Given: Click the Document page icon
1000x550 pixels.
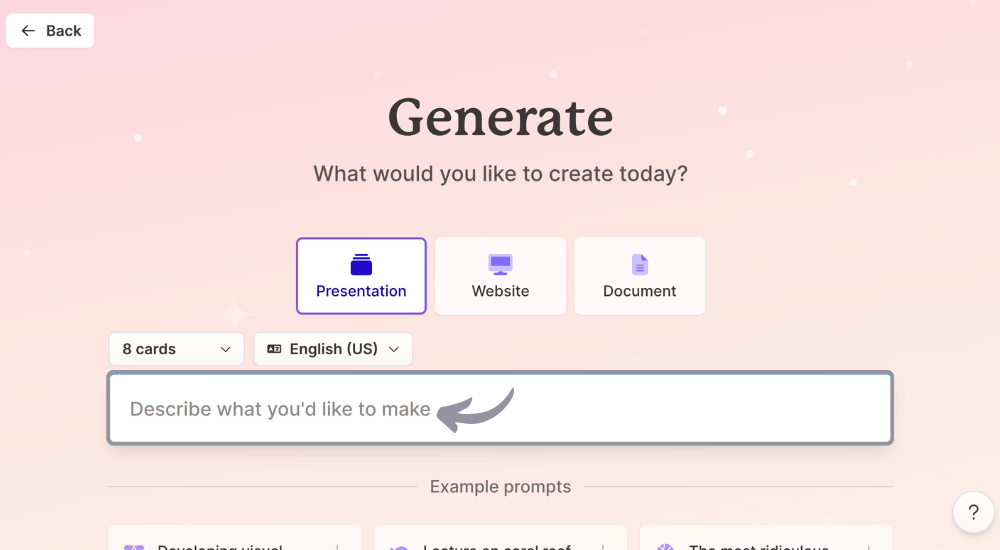Looking at the screenshot, I should click(640, 265).
